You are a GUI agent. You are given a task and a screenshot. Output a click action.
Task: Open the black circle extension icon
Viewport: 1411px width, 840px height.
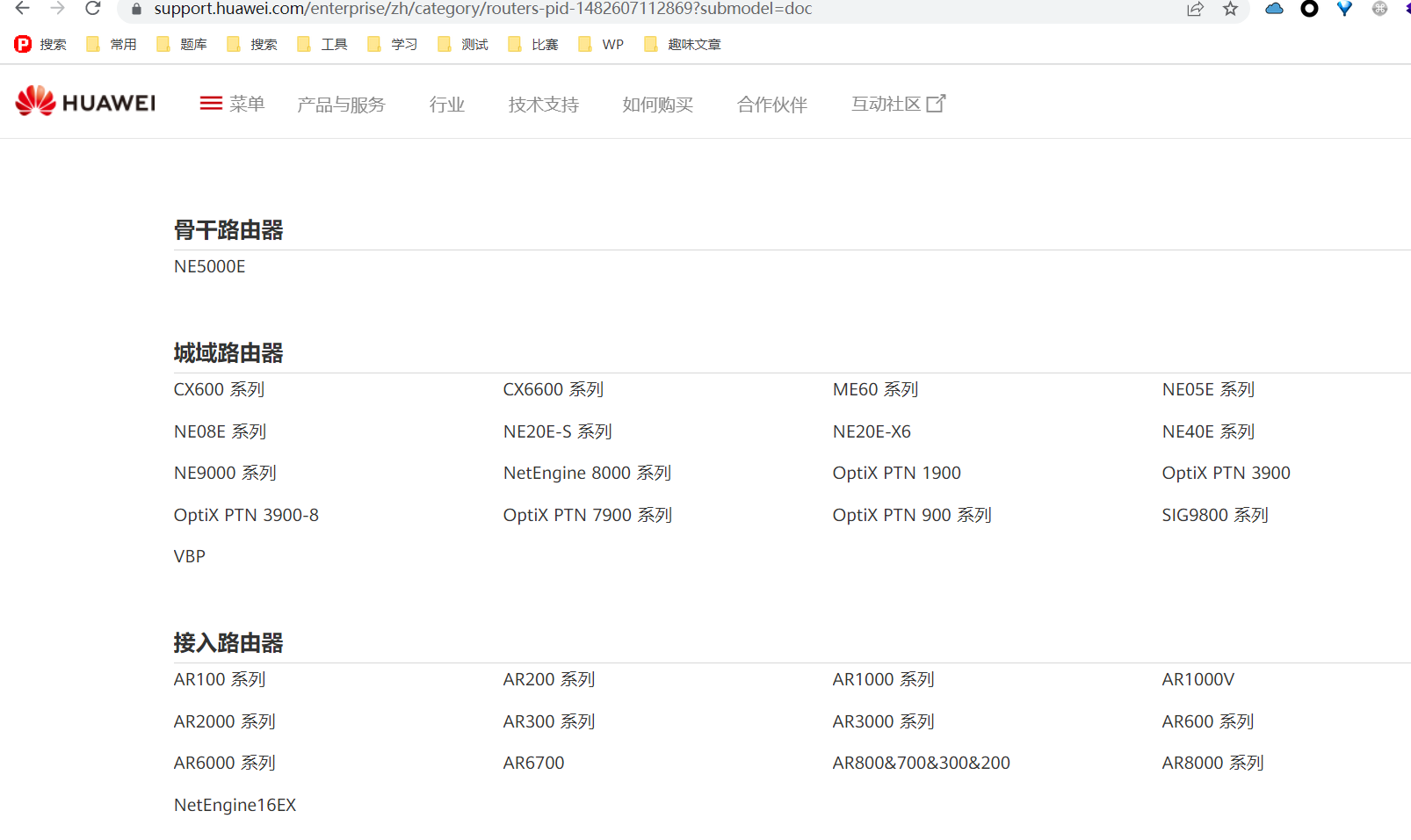tap(1309, 9)
